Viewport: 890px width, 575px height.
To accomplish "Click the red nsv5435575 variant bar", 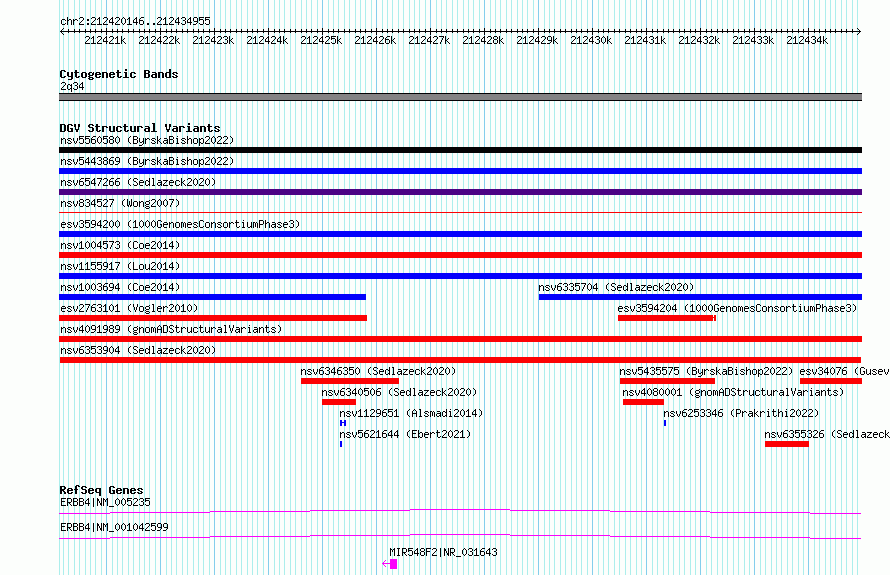I will pos(668,381).
